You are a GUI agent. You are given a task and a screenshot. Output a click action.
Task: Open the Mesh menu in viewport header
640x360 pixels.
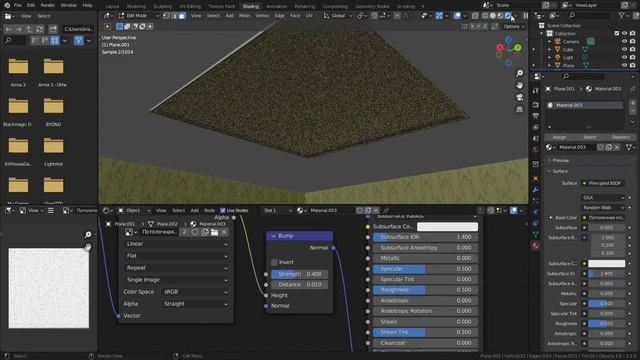244,16
